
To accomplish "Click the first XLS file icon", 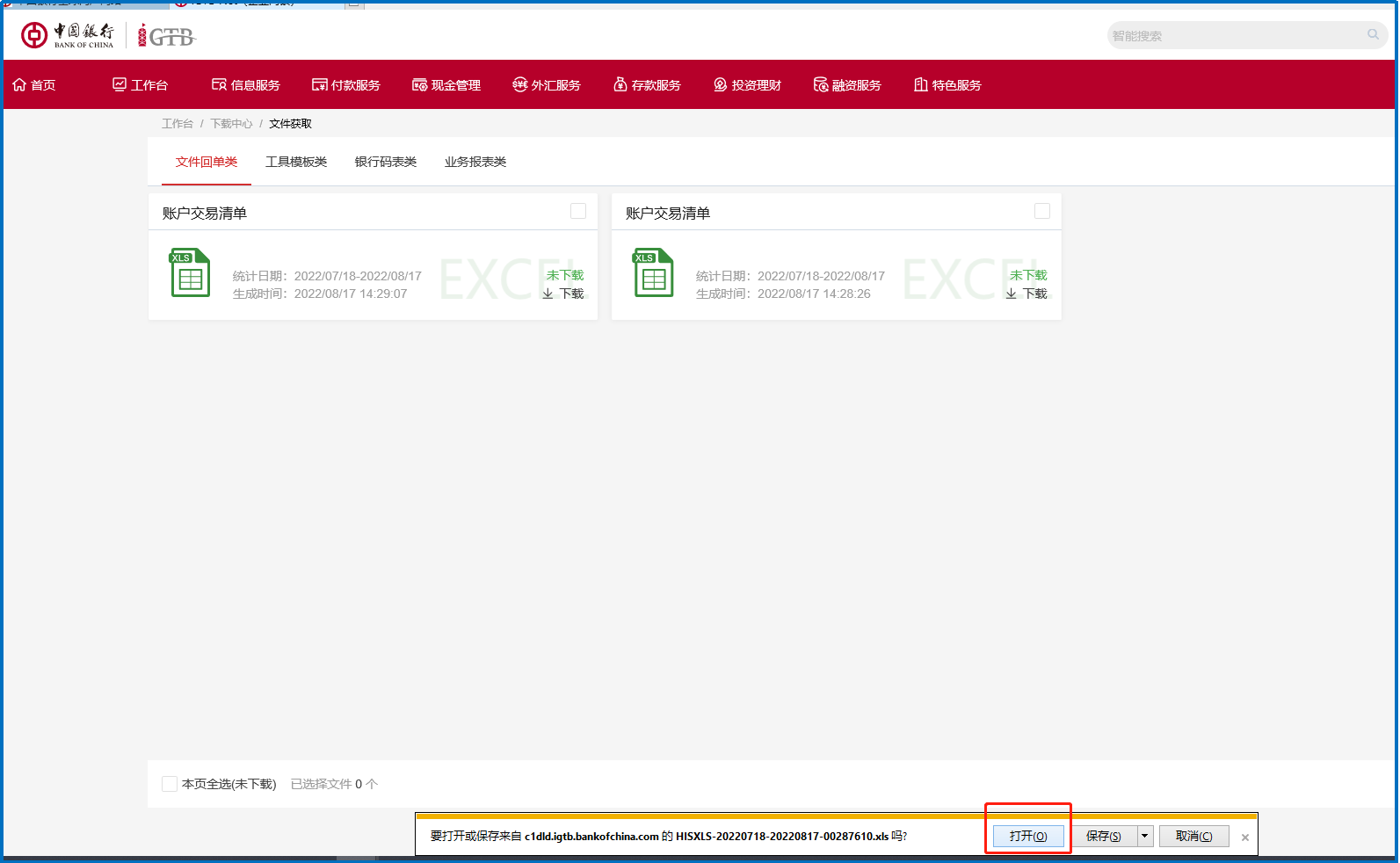I will (190, 273).
